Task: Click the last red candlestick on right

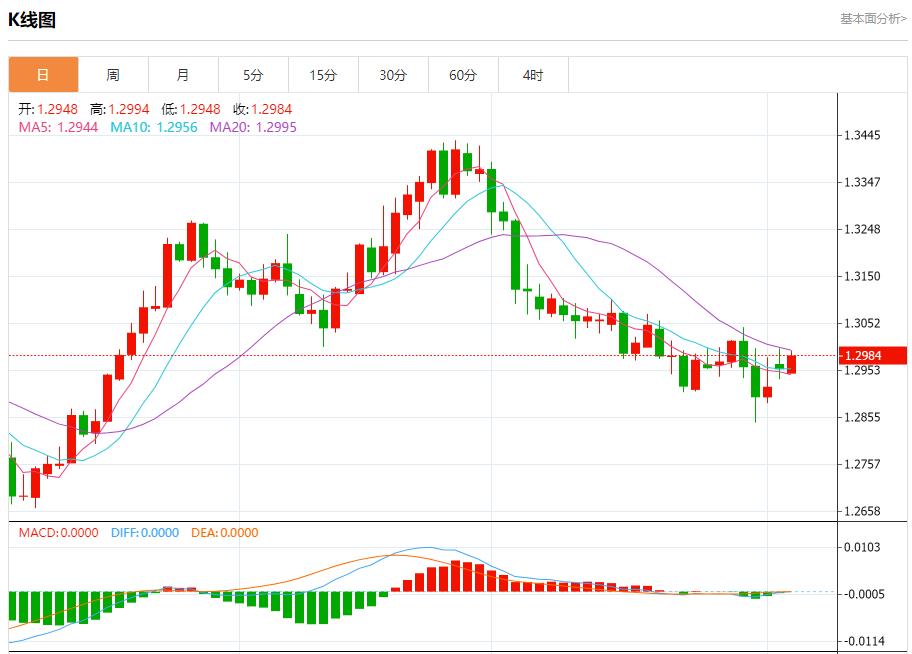Action: click(791, 364)
